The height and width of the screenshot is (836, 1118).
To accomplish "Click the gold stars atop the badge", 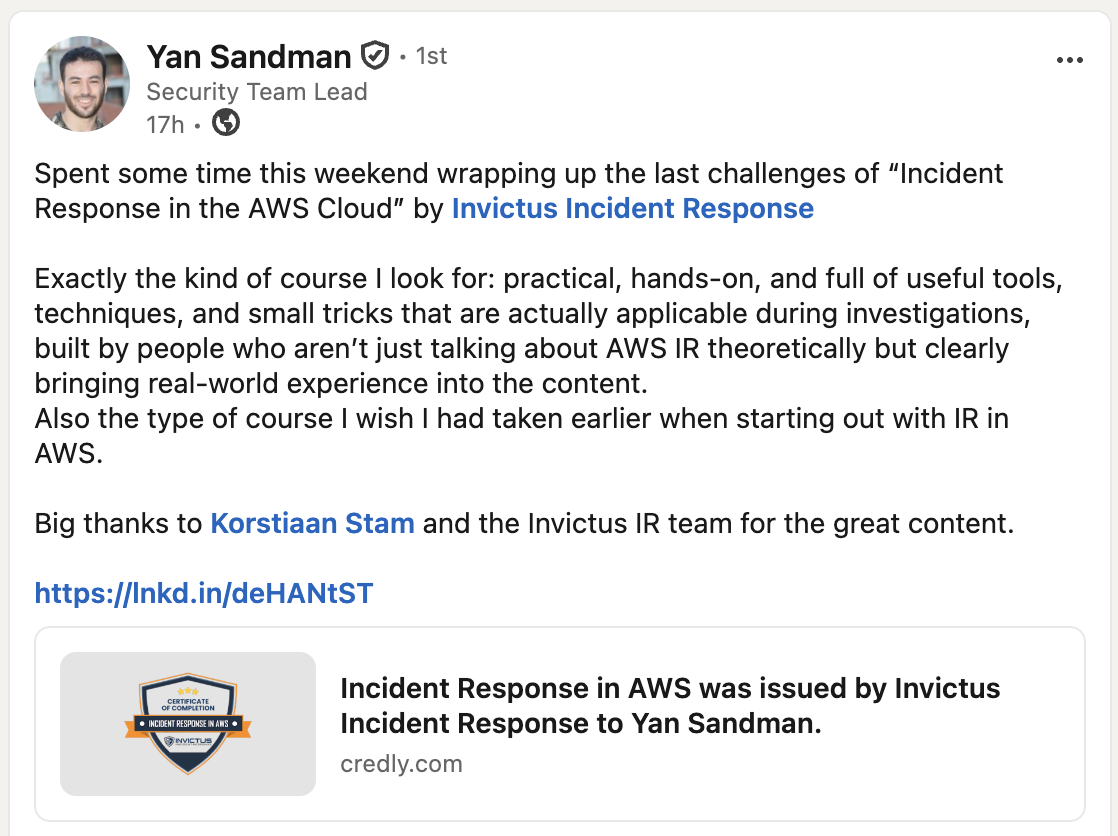I will tap(188, 691).
